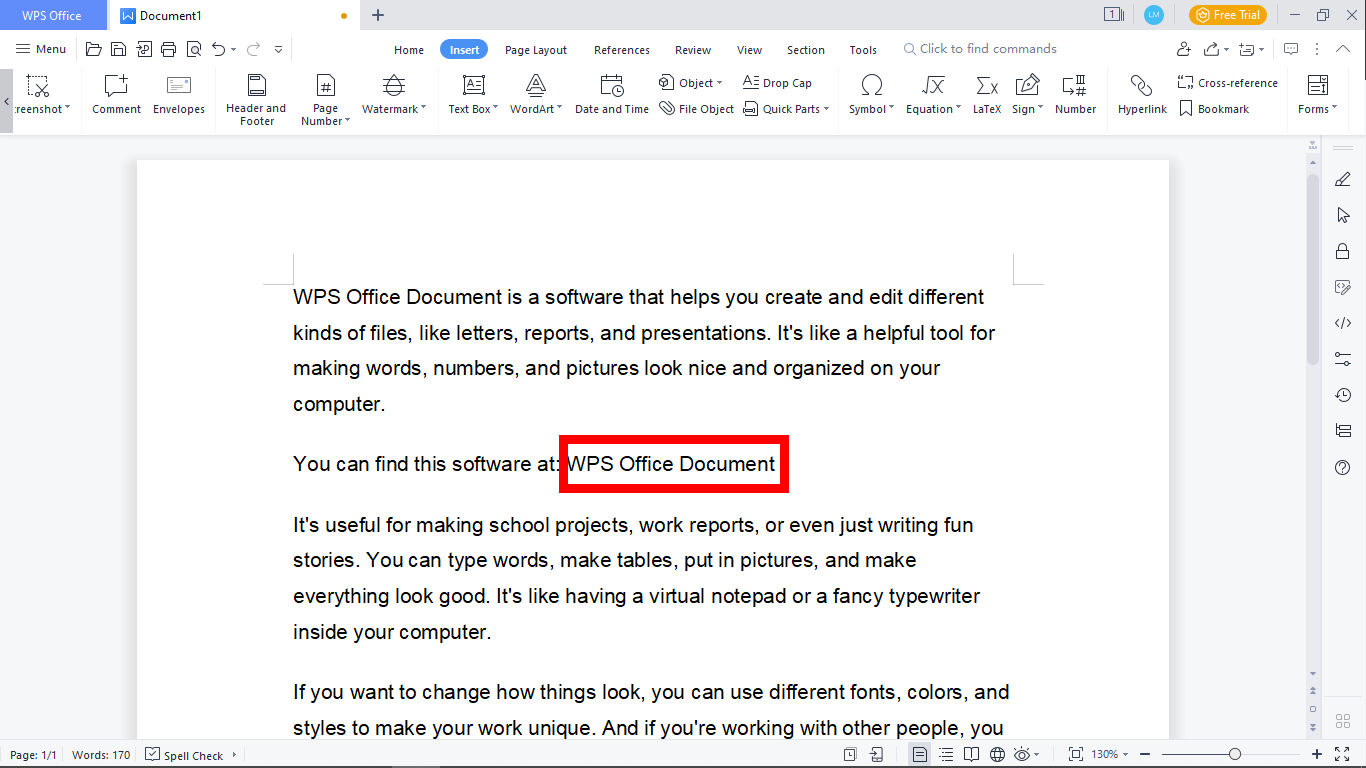Image resolution: width=1366 pixels, height=768 pixels.
Task: Enable full screen mode
Action: [x=1341, y=755]
